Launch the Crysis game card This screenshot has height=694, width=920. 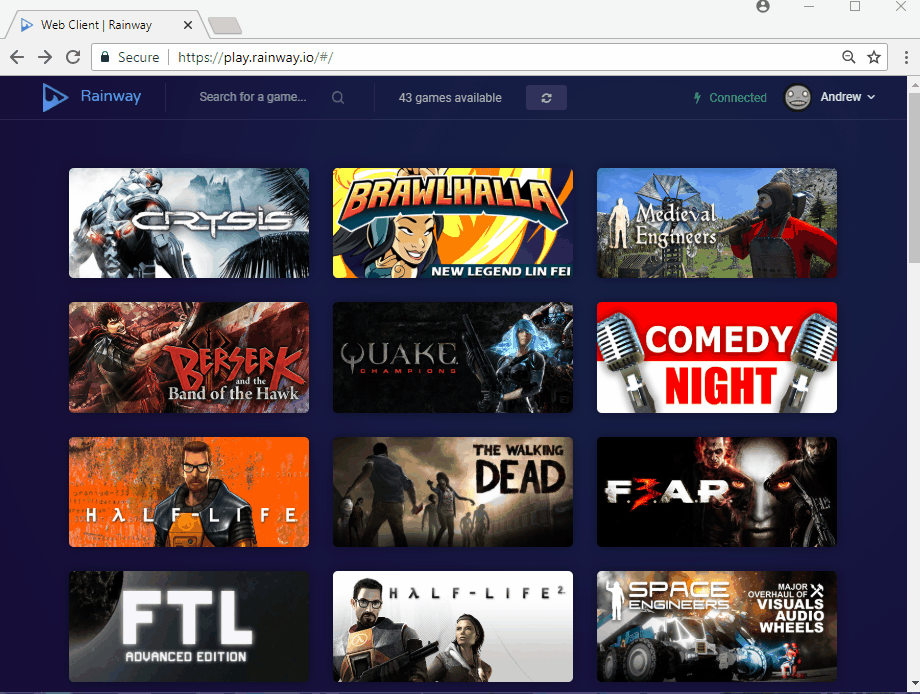189,223
